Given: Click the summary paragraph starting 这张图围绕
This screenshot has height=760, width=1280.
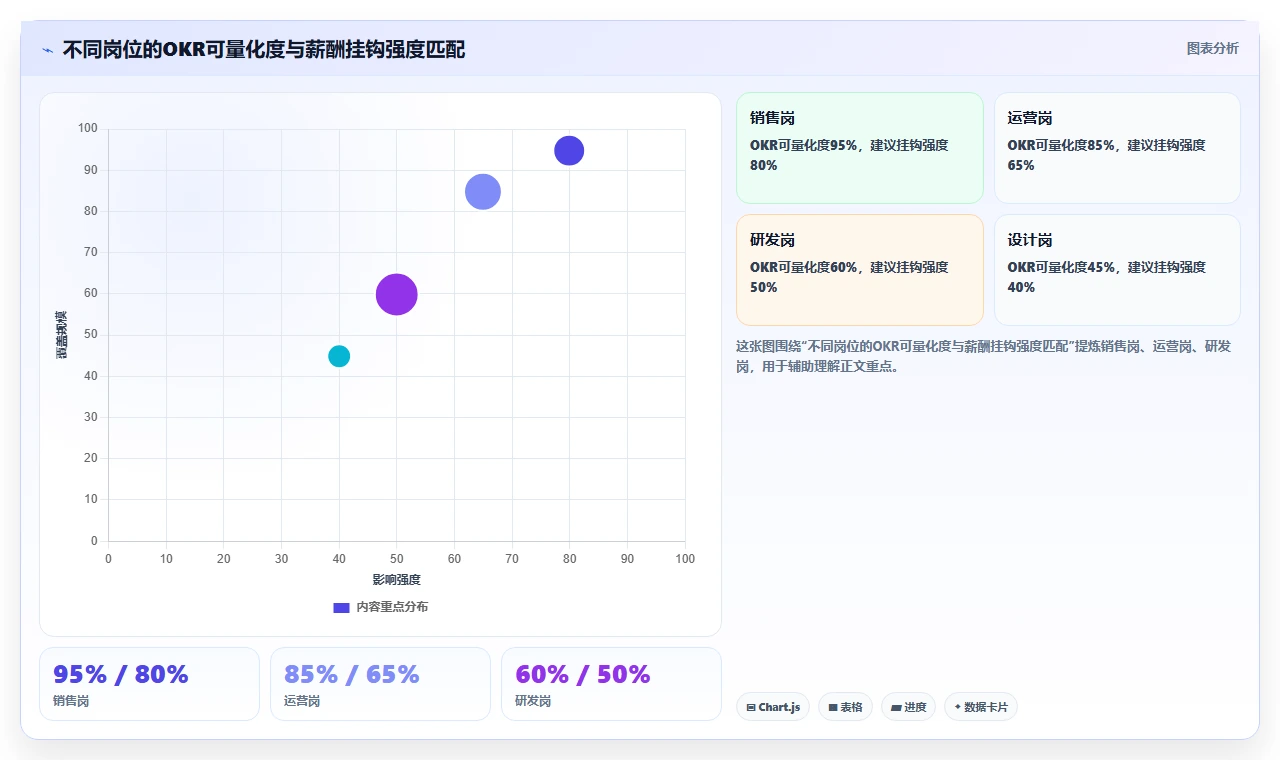Looking at the screenshot, I should coord(983,356).
